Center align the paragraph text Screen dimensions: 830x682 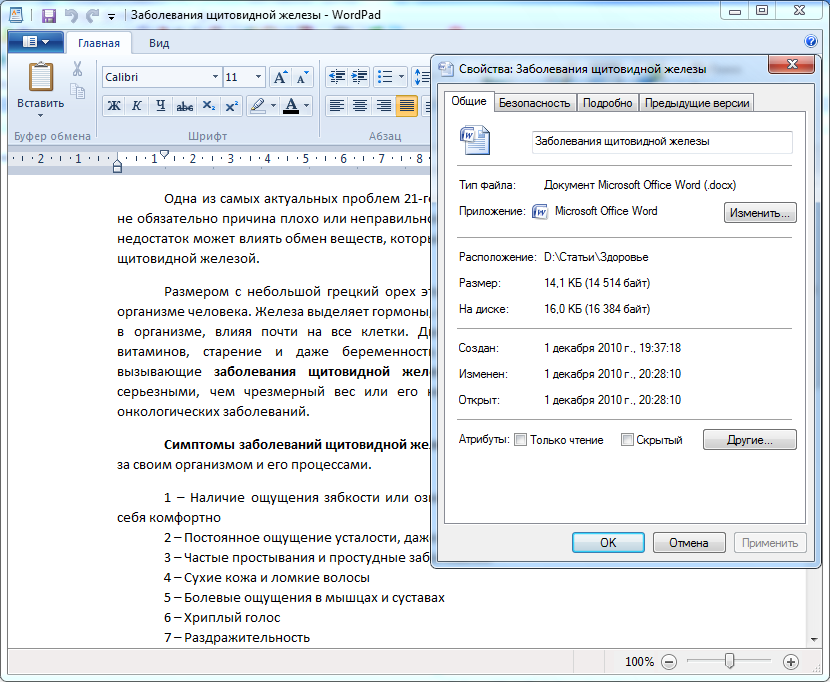[360, 106]
